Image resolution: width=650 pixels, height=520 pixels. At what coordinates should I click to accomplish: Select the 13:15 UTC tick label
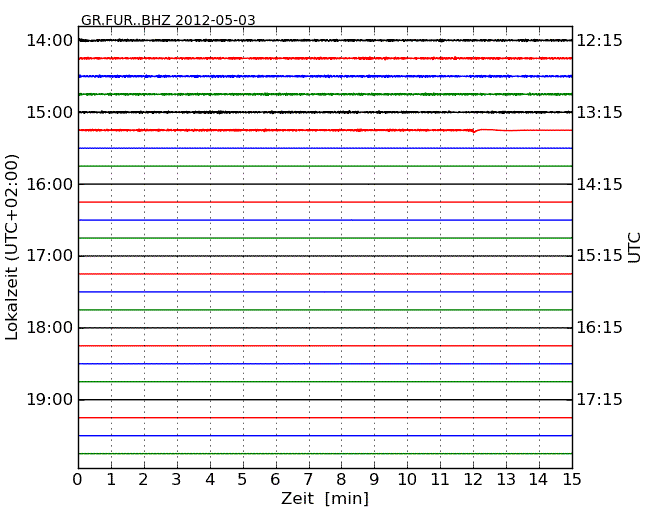click(600, 112)
